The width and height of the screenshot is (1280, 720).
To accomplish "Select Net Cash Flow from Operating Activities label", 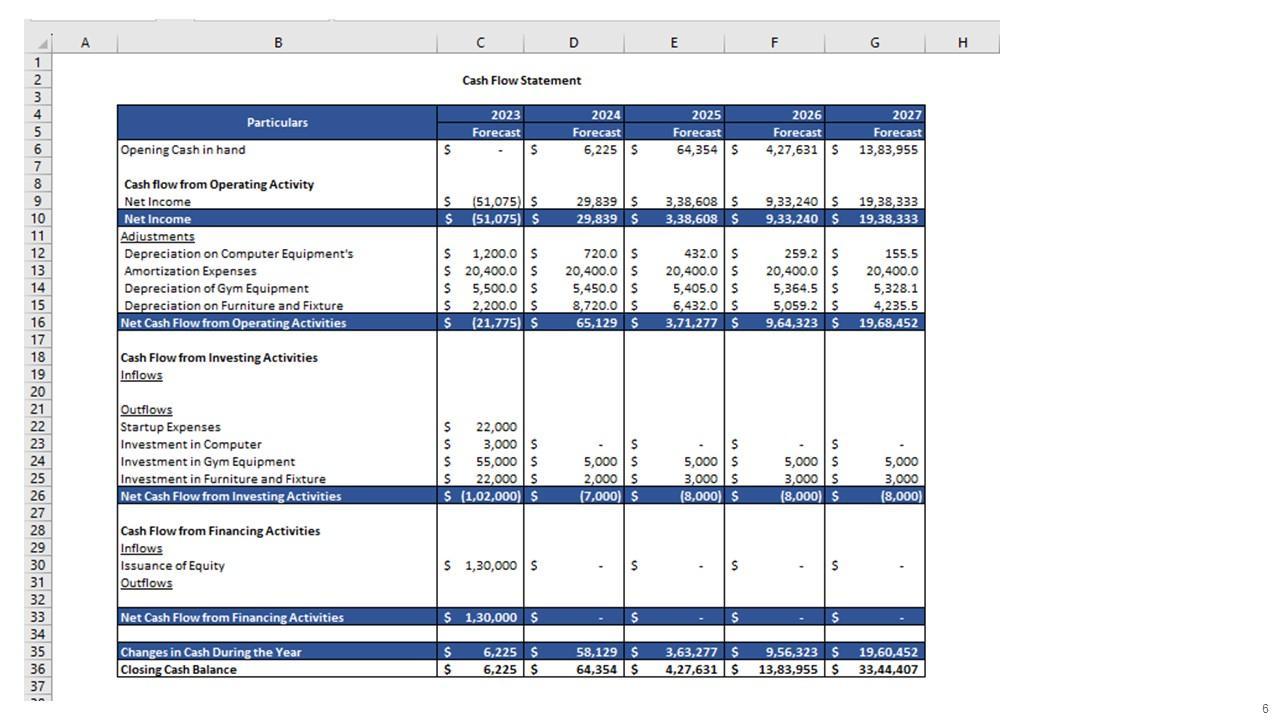I will point(233,323).
